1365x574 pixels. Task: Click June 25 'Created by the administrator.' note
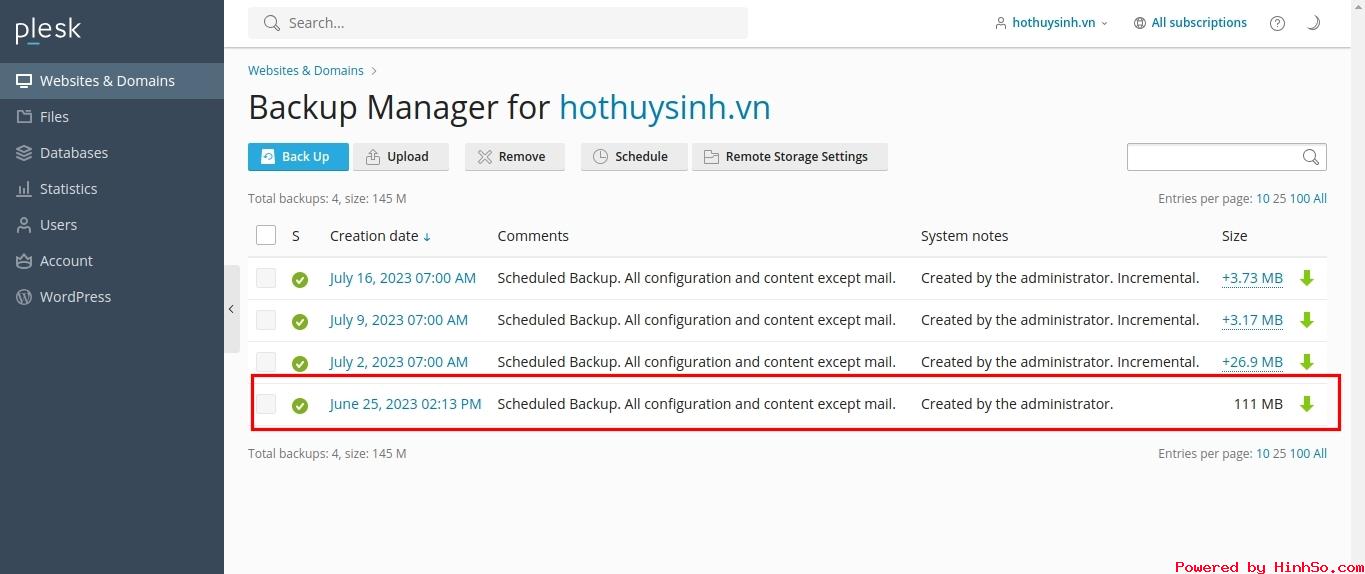1017,404
